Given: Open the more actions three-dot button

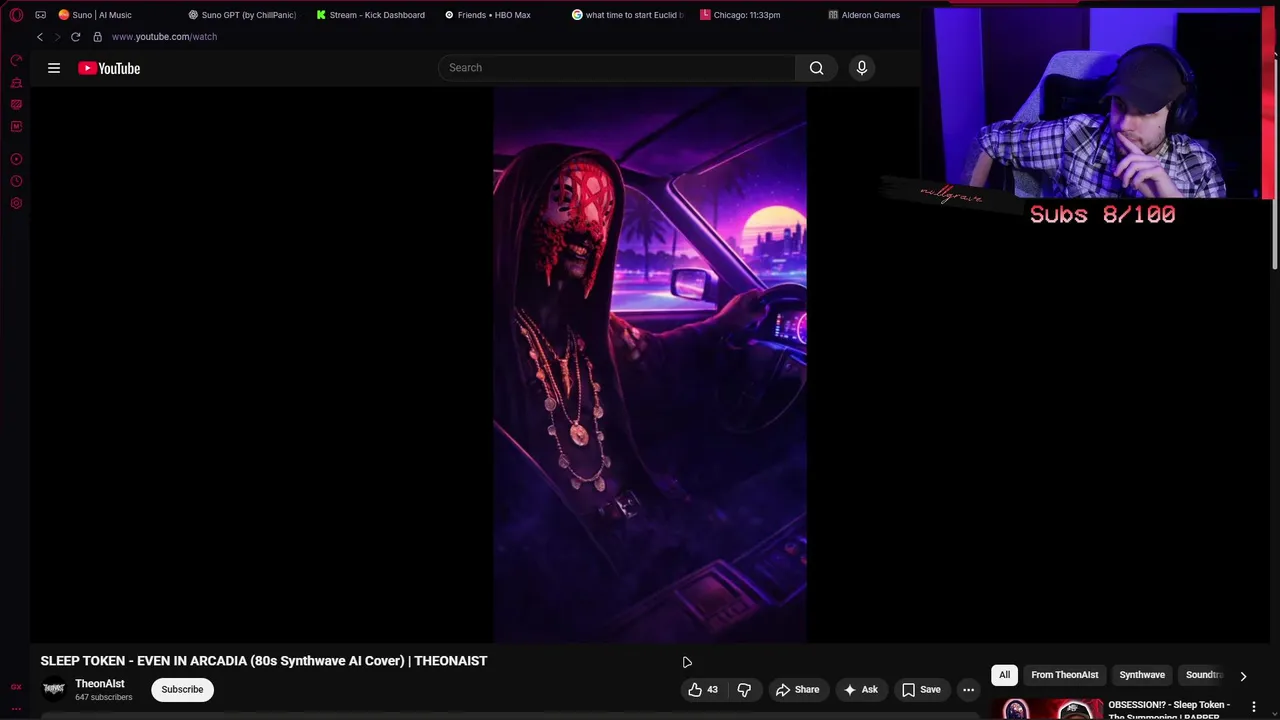Looking at the screenshot, I should coord(968,689).
